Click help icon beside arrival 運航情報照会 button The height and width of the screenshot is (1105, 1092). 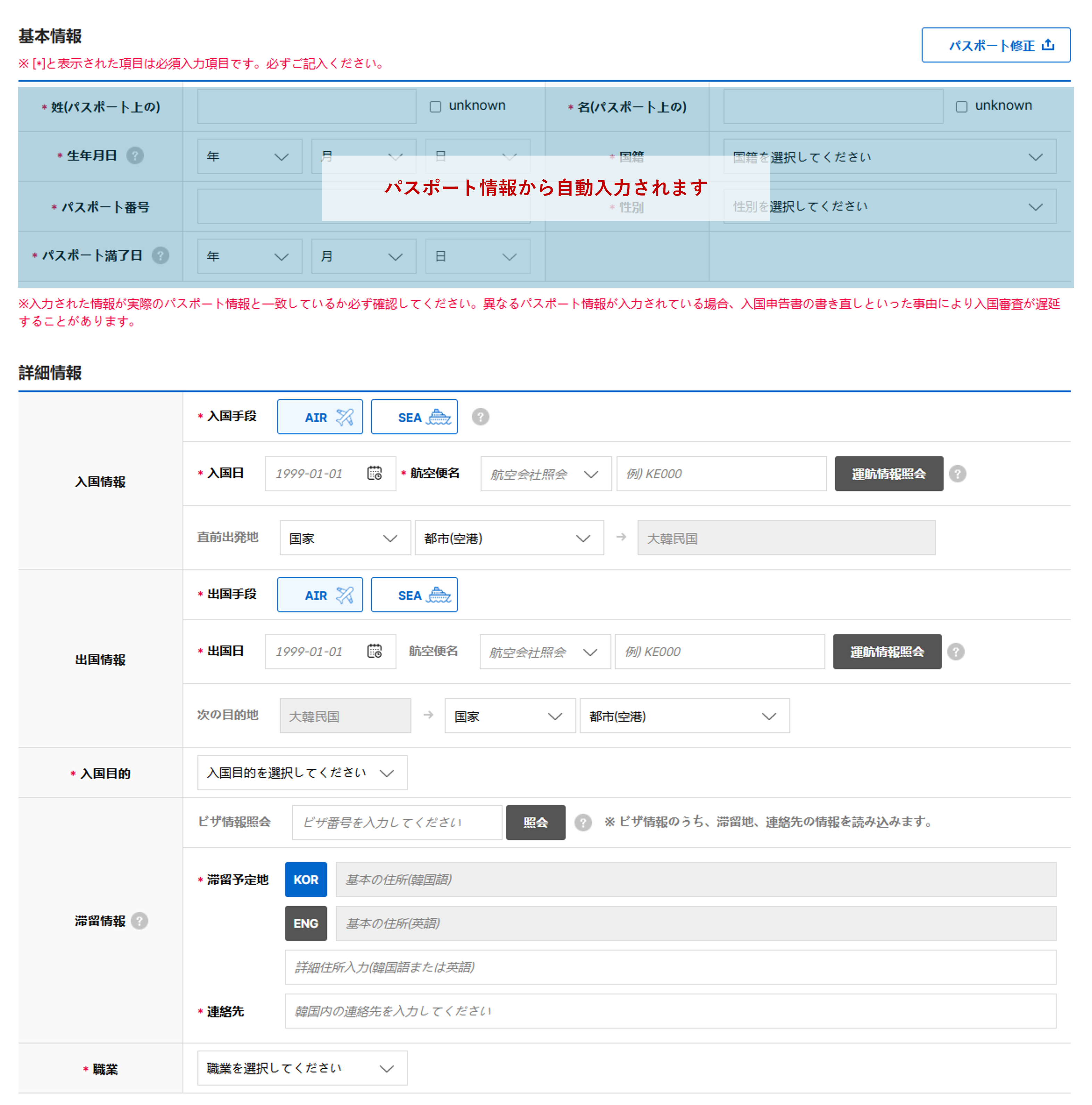coord(957,474)
